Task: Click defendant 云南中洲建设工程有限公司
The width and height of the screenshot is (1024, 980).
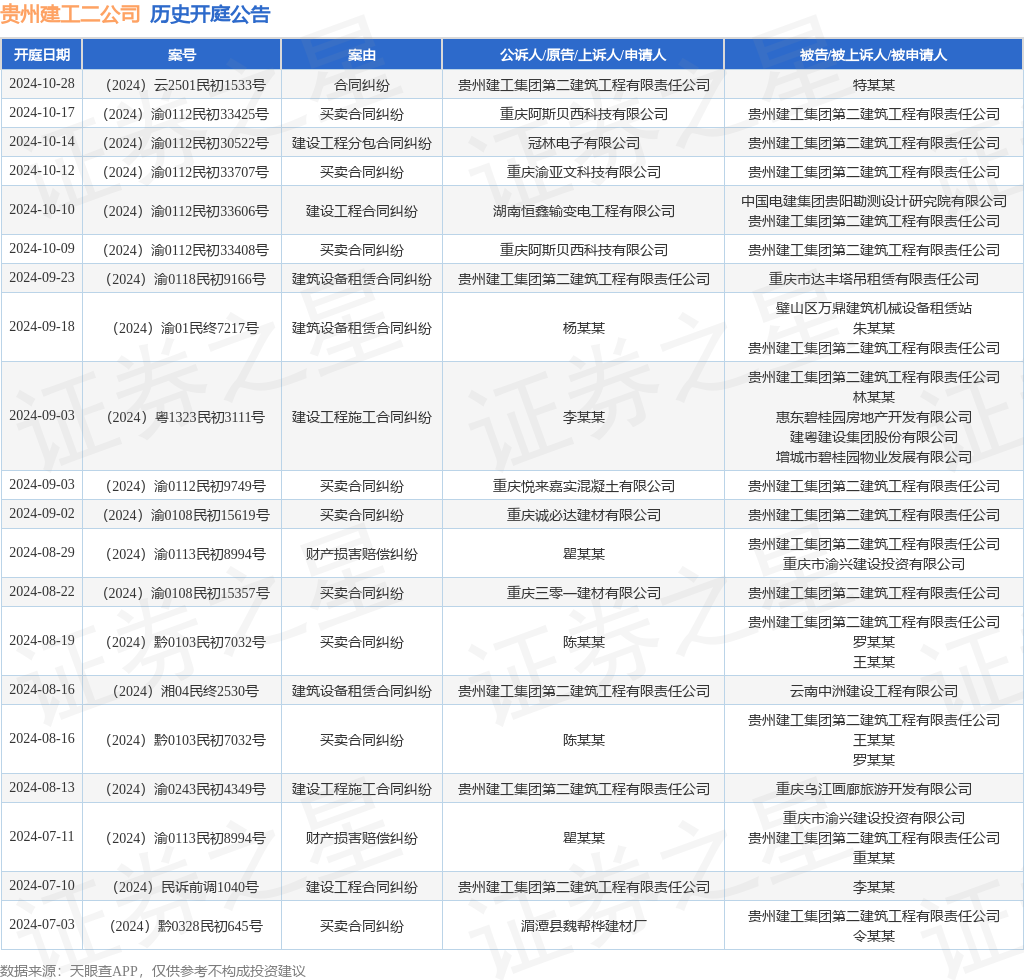Action: coord(873,691)
